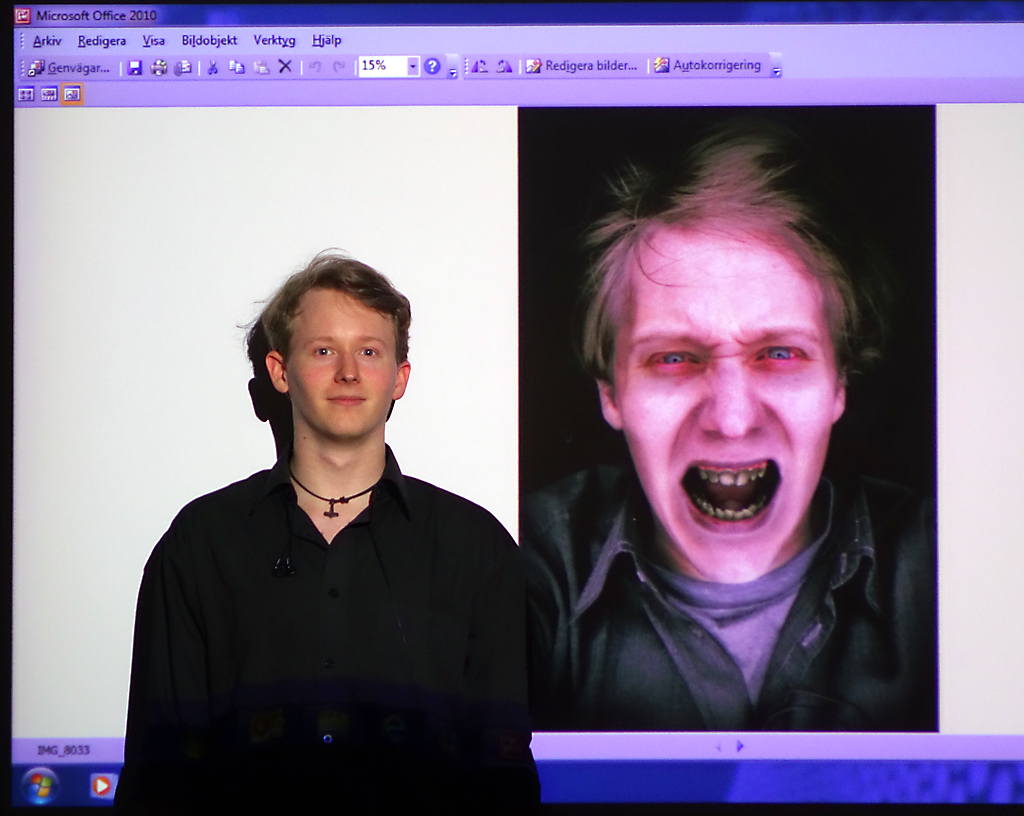Click the Send by e-mail icon
Image resolution: width=1024 pixels, height=816 pixels.
[184, 67]
